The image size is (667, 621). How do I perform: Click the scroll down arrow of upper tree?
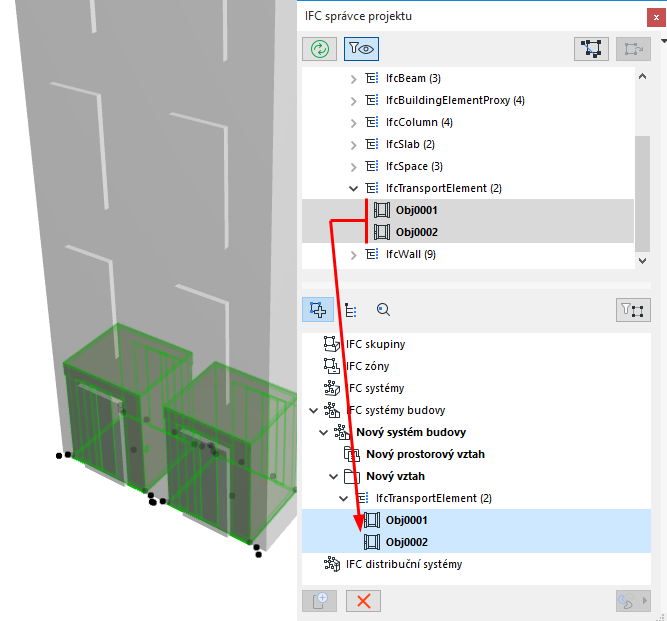(x=642, y=261)
